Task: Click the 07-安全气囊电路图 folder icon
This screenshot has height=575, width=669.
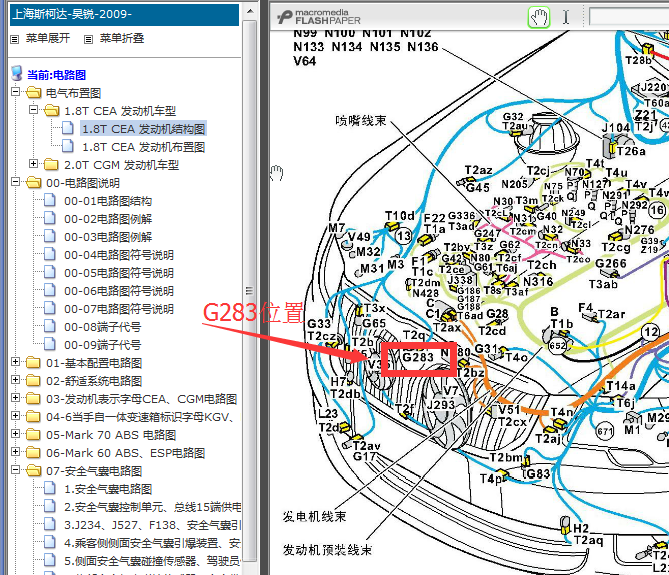Action: tap(33, 470)
